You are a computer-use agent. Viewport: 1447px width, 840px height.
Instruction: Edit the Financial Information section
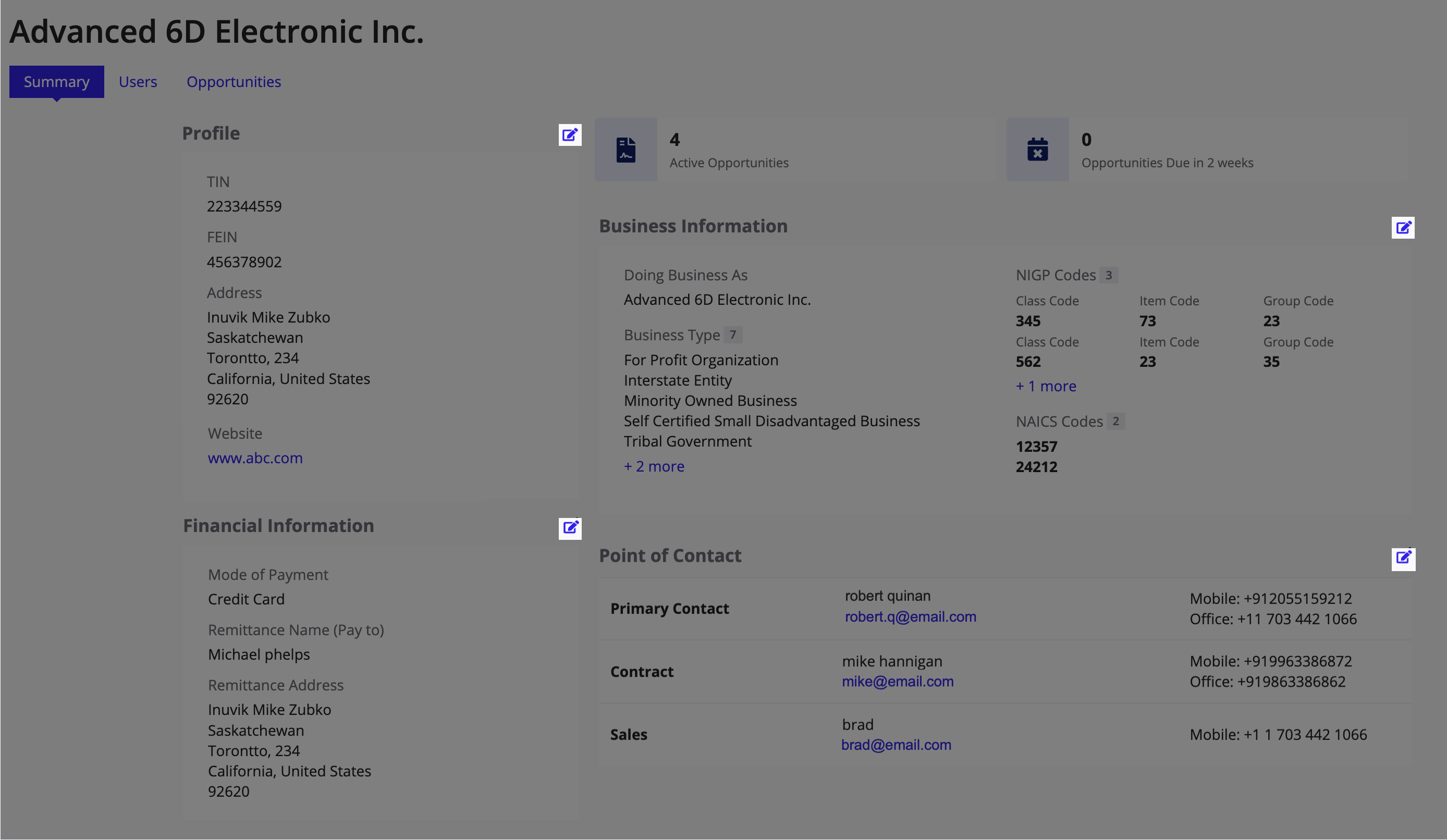pyautogui.click(x=570, y=528)
